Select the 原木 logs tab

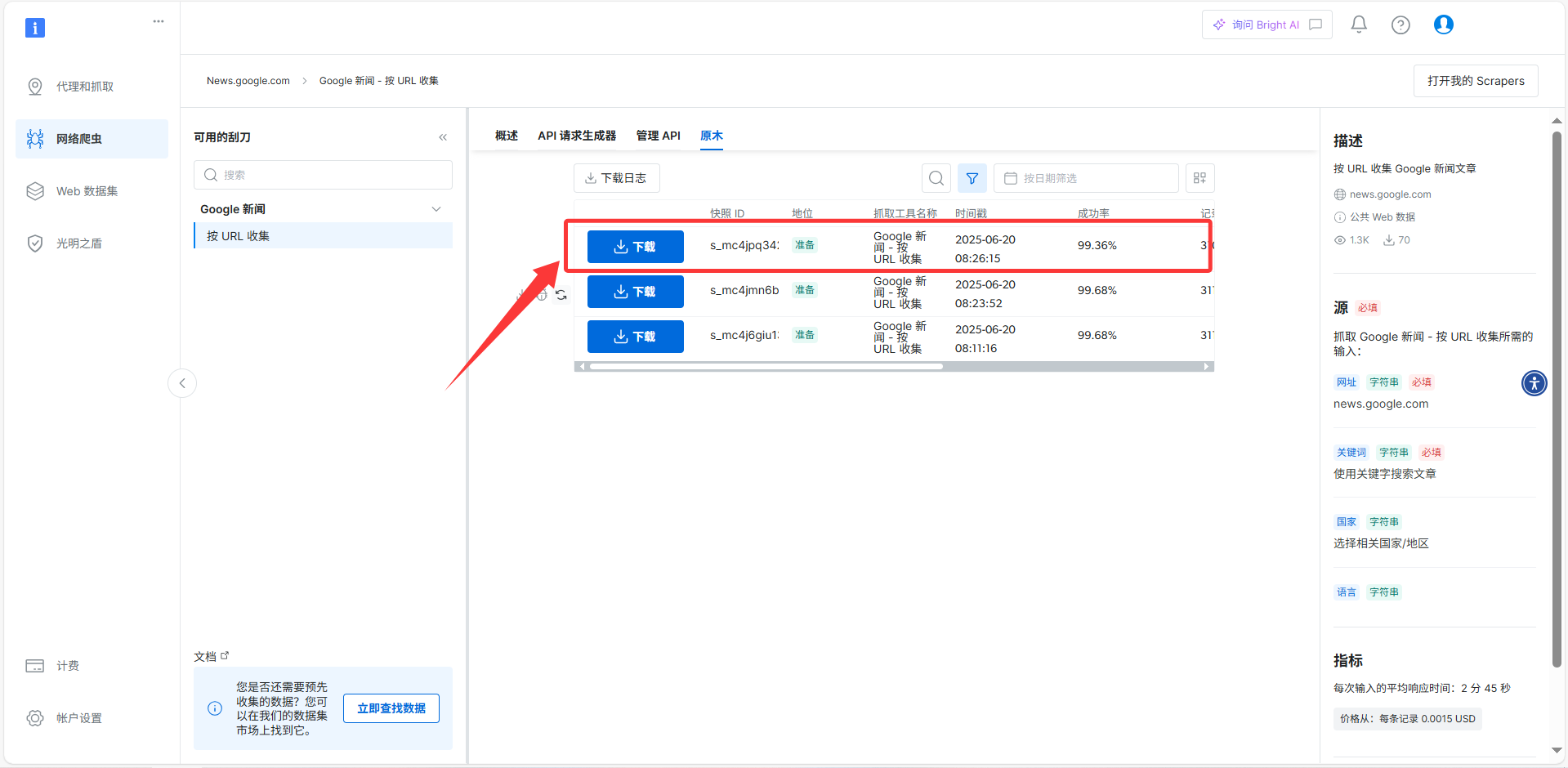712,136
